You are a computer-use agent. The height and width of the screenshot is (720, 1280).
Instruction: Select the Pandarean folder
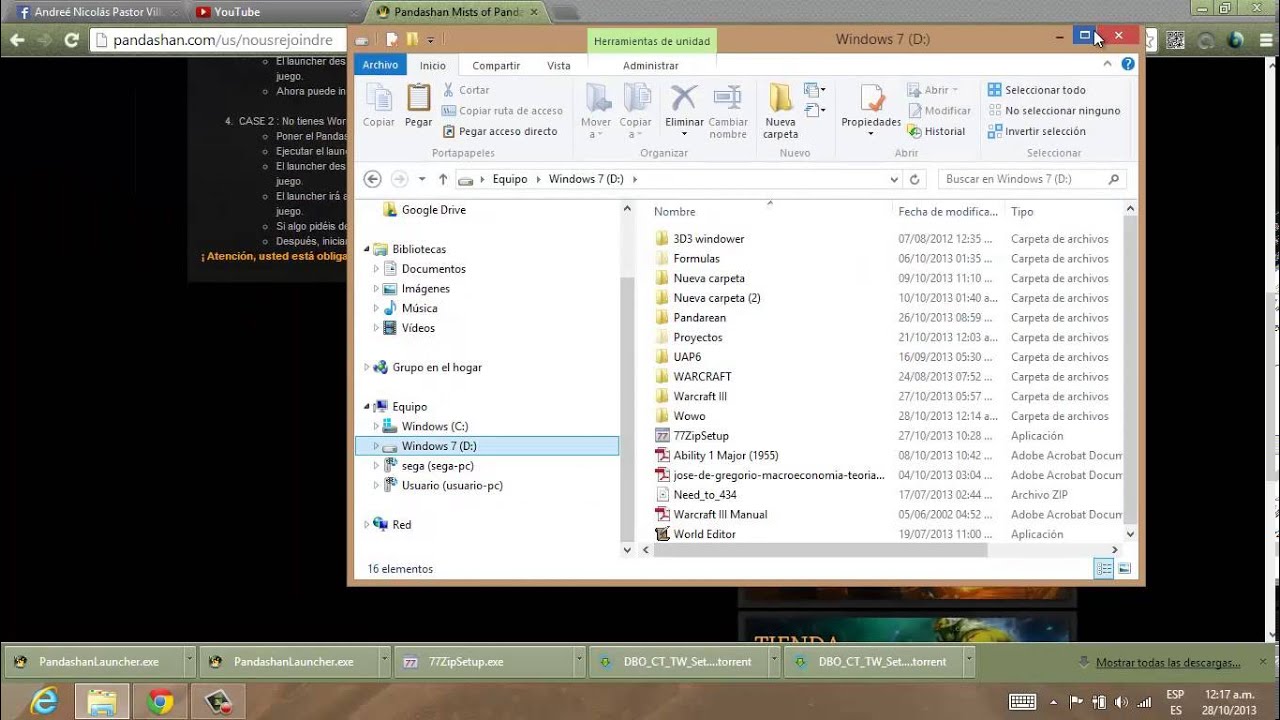coord(699,317)
